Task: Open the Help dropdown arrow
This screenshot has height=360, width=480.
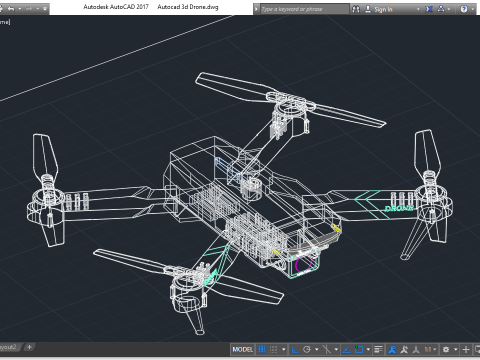Action: (x=473, y=9)
